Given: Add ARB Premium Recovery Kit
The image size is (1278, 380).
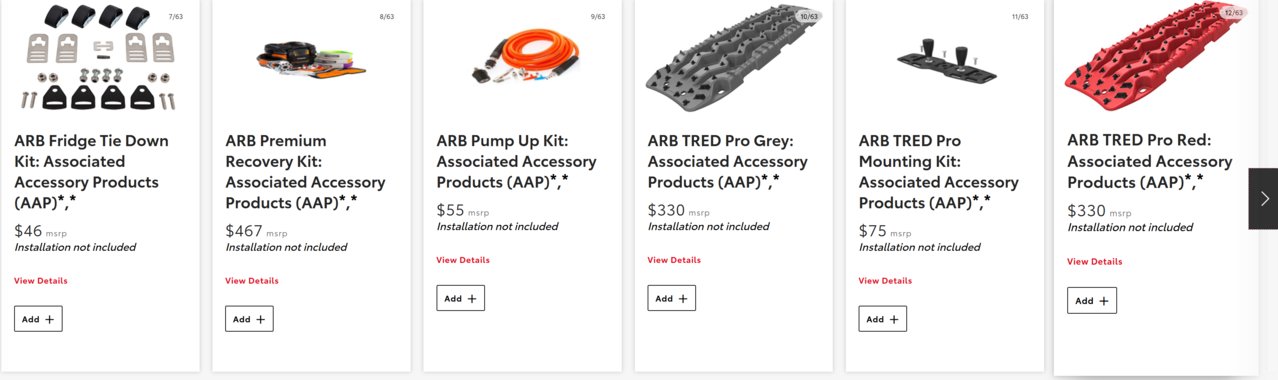Looking at the screenshot, I should [249, 319].
